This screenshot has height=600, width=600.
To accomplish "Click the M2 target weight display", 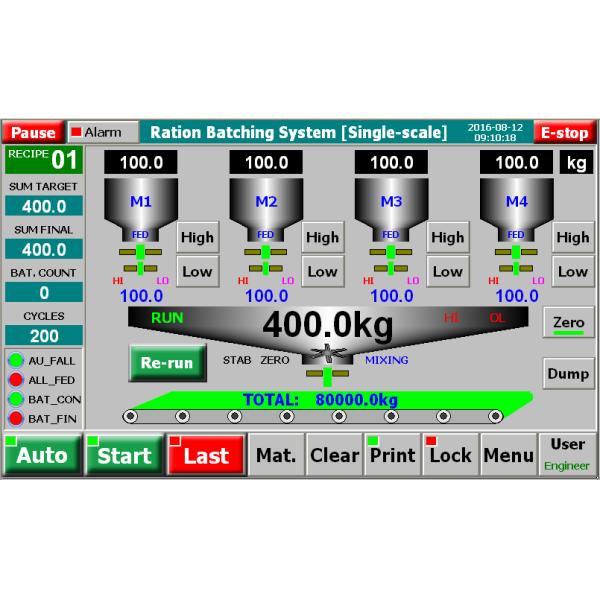I will coord(266,162).
